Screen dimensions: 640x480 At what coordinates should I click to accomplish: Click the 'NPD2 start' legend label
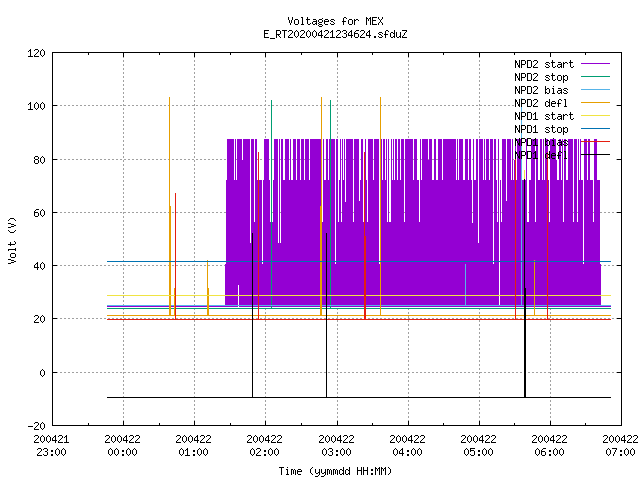click(544, 64)
